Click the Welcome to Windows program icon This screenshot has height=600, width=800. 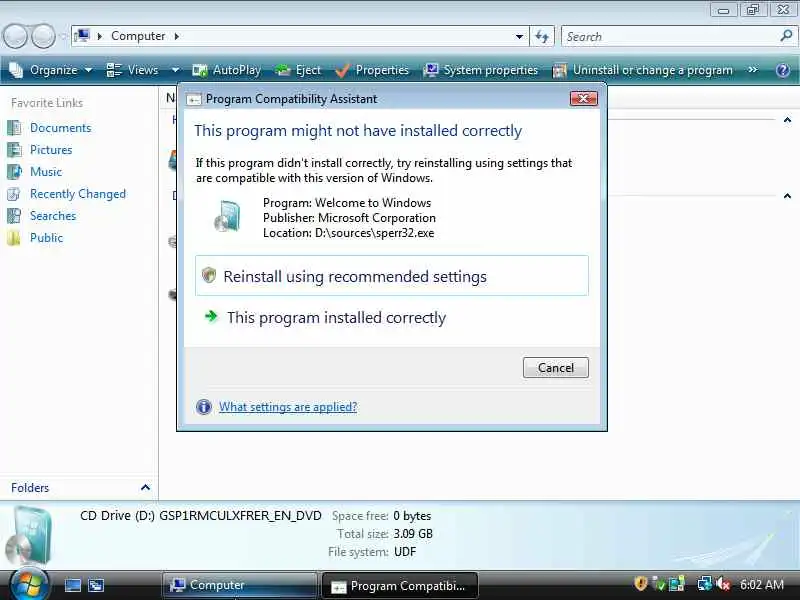[x=228, y=216]
